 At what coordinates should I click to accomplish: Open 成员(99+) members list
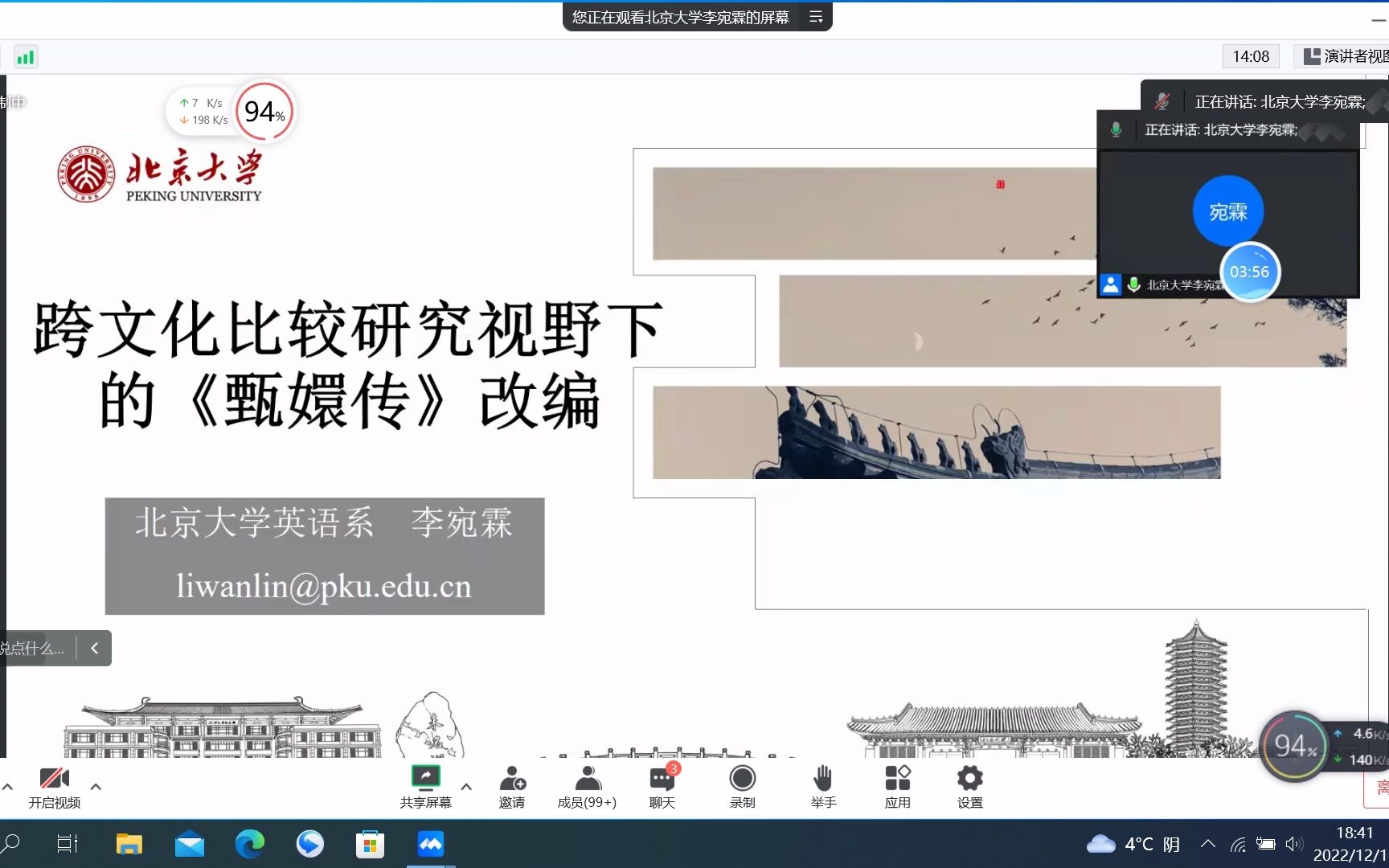tap(588, 787)
